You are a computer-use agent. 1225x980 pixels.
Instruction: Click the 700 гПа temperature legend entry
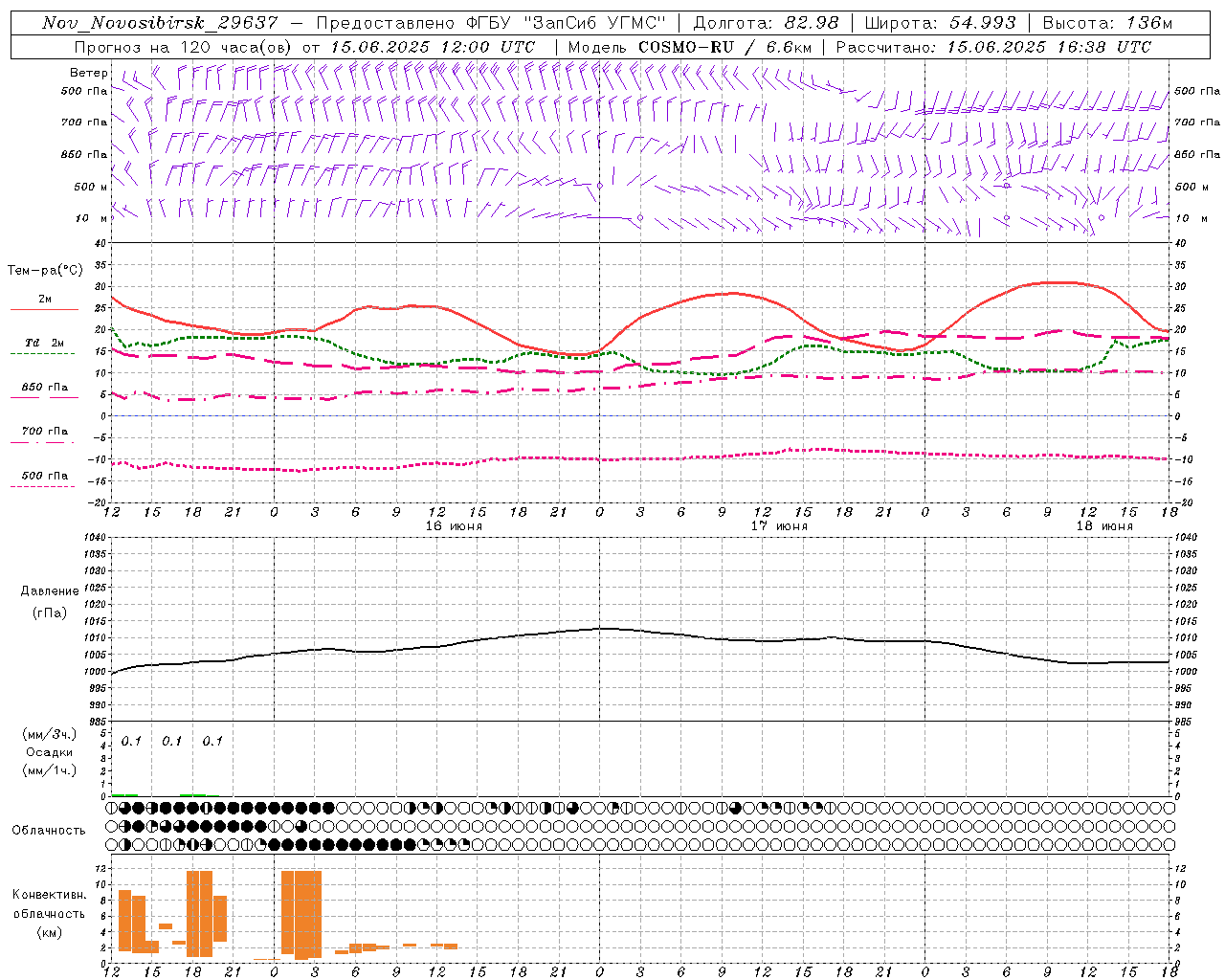pyautogui.click(x=45, y=431)
